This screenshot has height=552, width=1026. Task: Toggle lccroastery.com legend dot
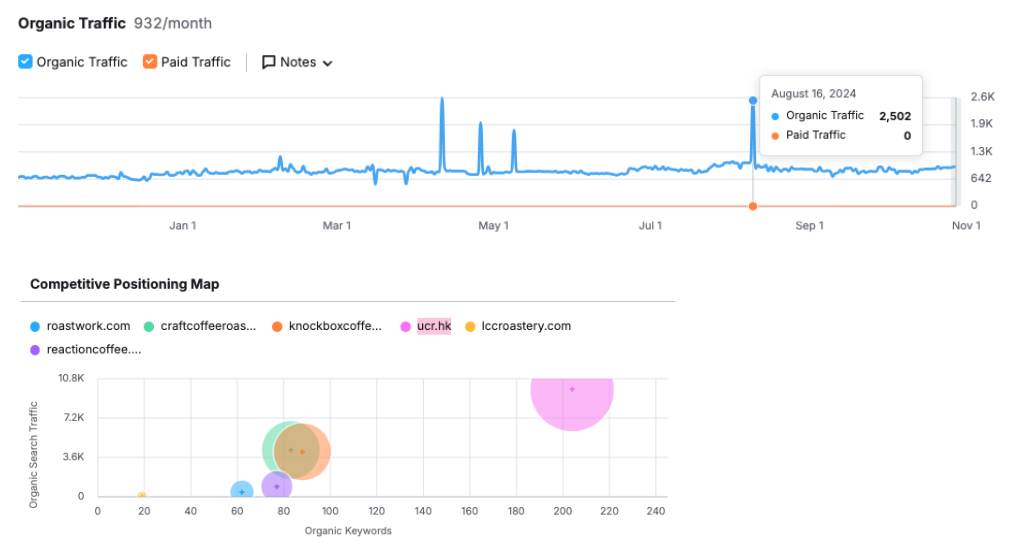[471, 326]
